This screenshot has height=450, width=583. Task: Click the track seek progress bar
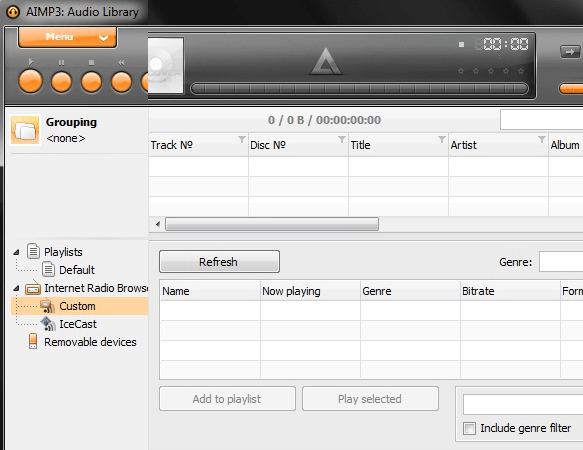(x=359, y=89)
